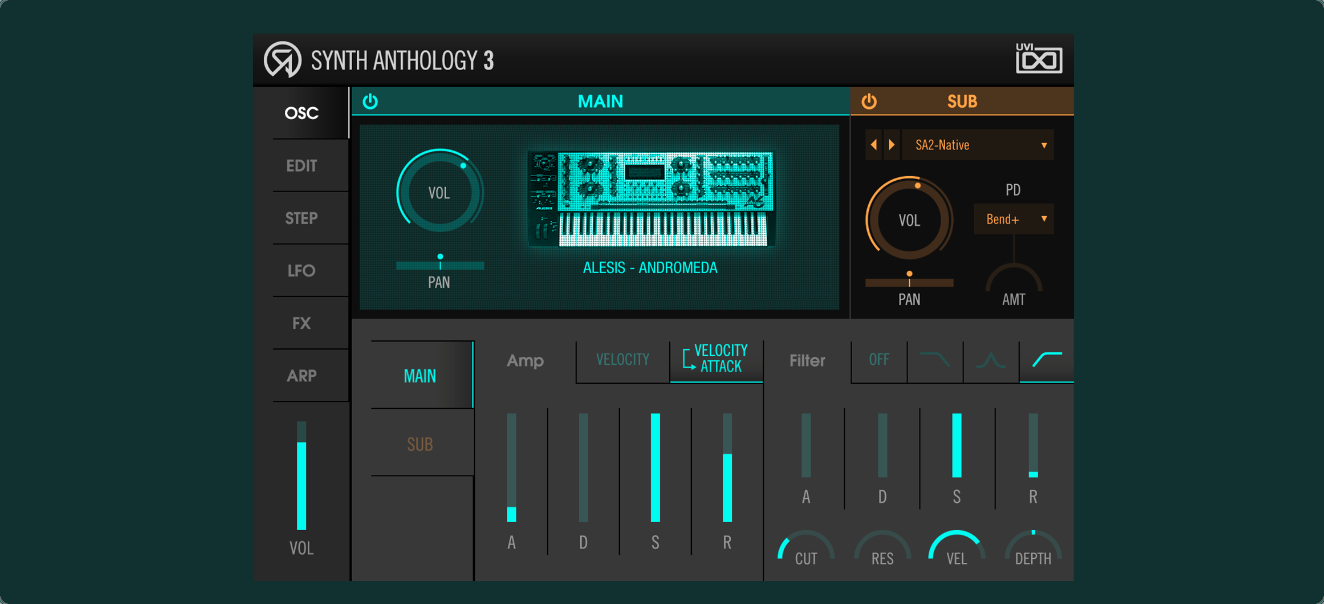The image size is (1324, 604).
Task: Open the EDIT page tab
Action: click(301, 165)
